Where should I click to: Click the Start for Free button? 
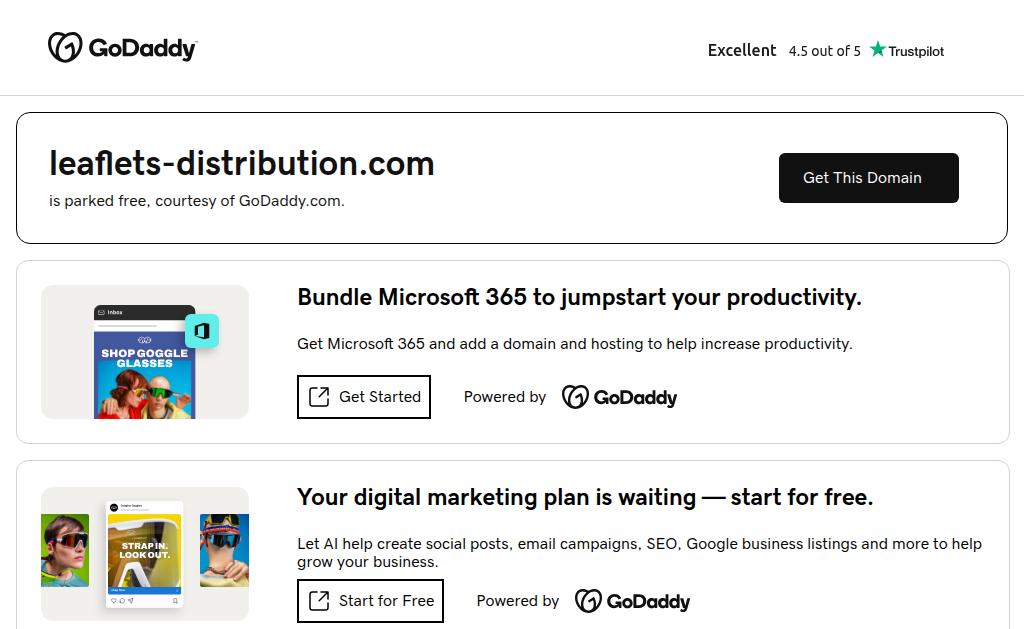pos(370,601)
